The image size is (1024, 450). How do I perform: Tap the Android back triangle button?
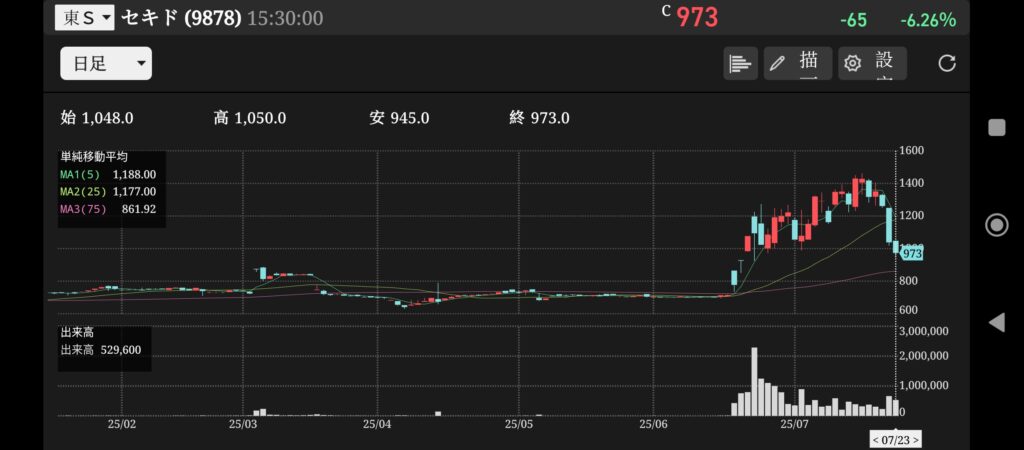tap(997, 321)
